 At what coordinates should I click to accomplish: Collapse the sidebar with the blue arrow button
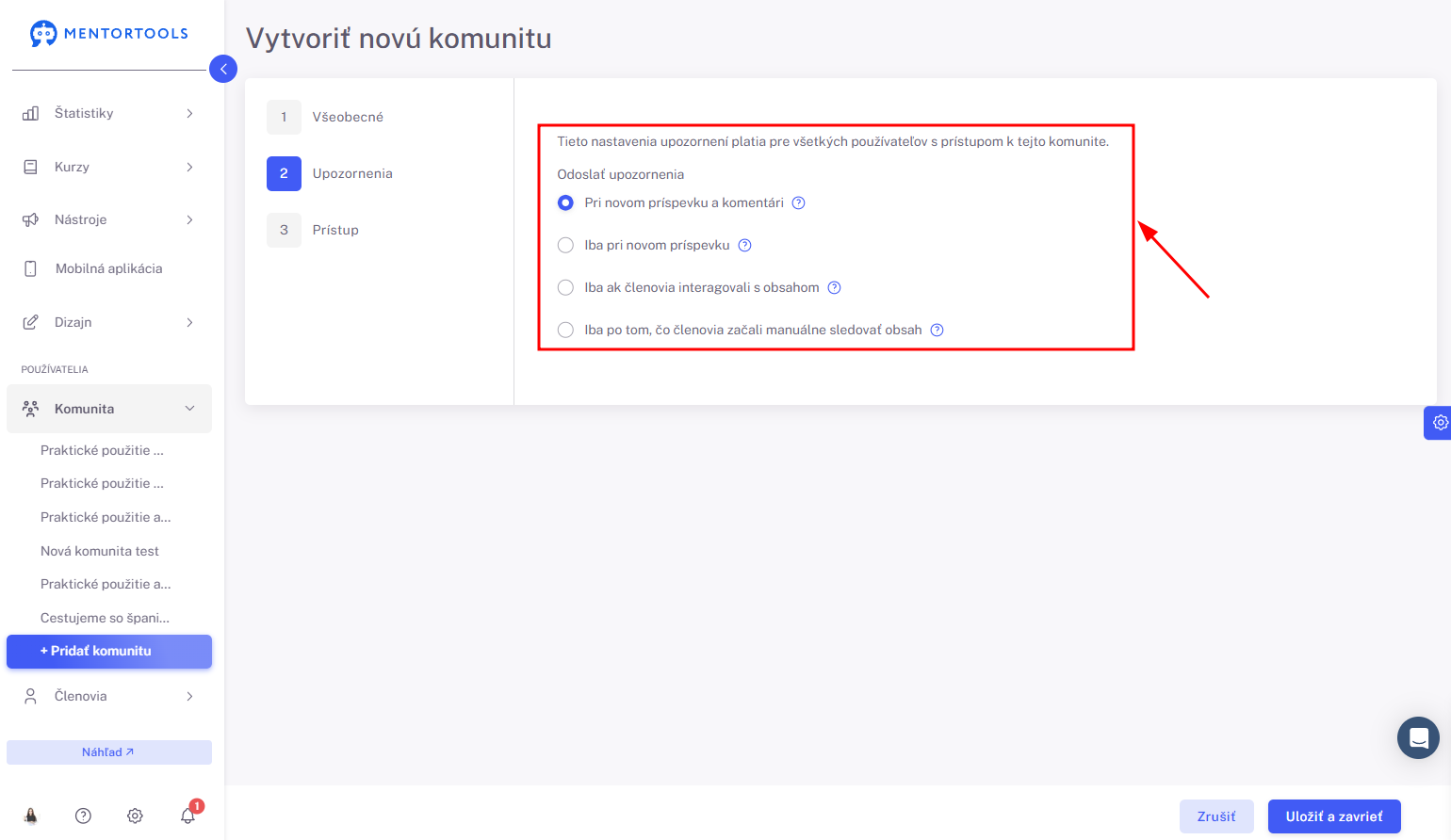pos(223,69)
